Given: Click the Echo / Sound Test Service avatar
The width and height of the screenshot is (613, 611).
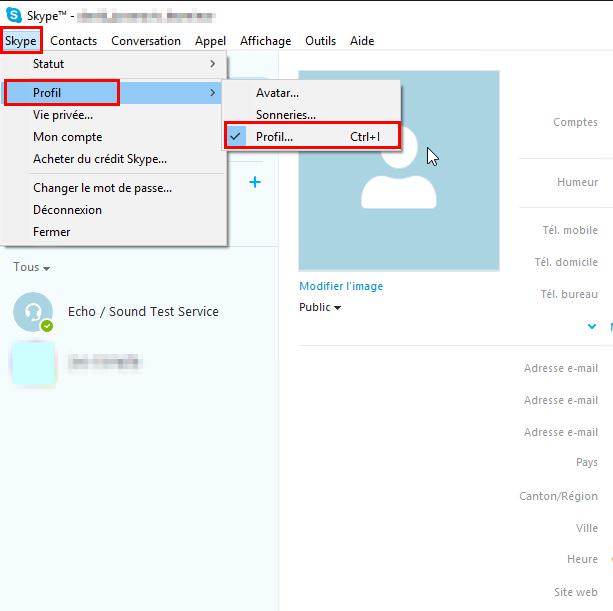Looking at the screenshot, I should coord(32,312).
